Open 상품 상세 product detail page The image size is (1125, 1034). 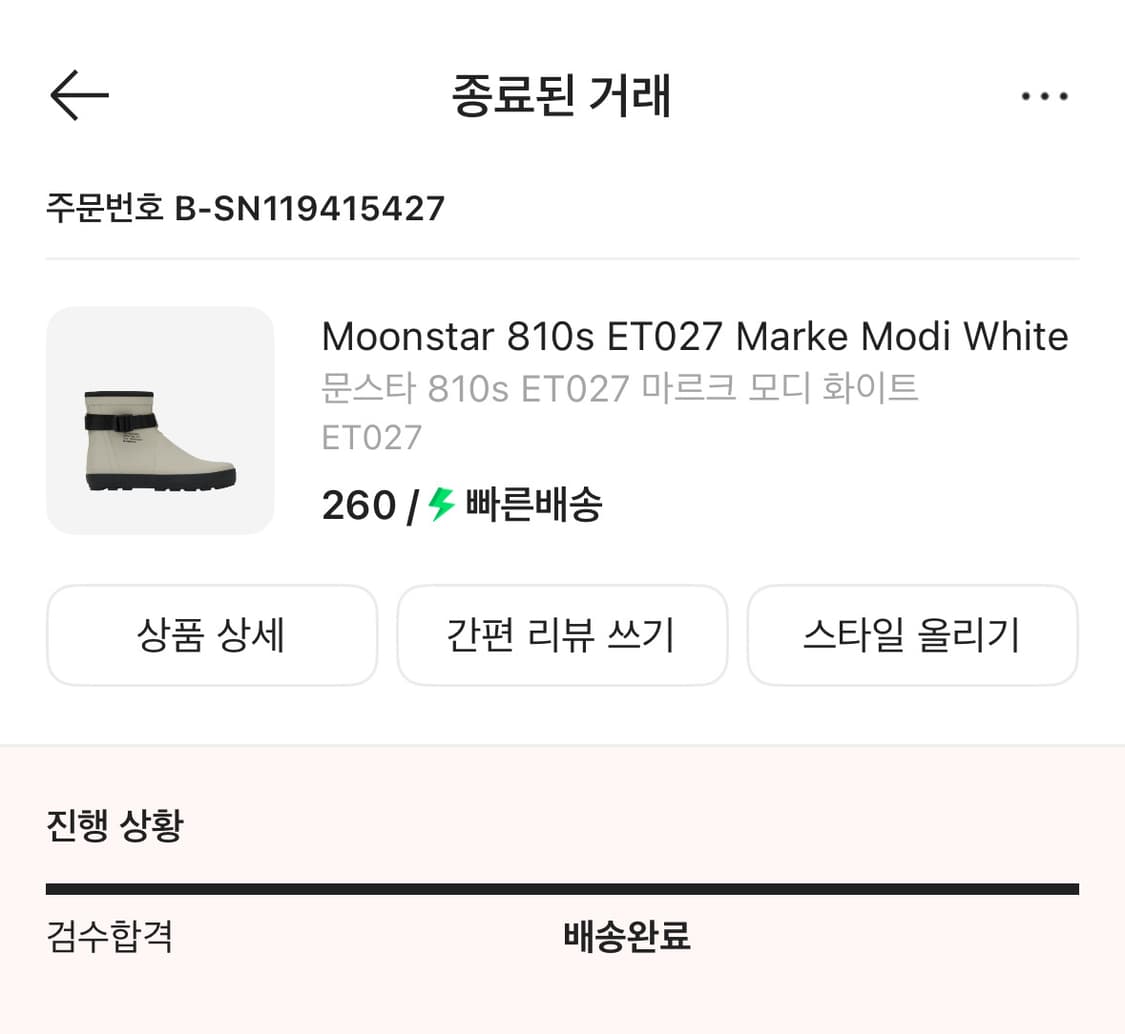click(211, 636)
